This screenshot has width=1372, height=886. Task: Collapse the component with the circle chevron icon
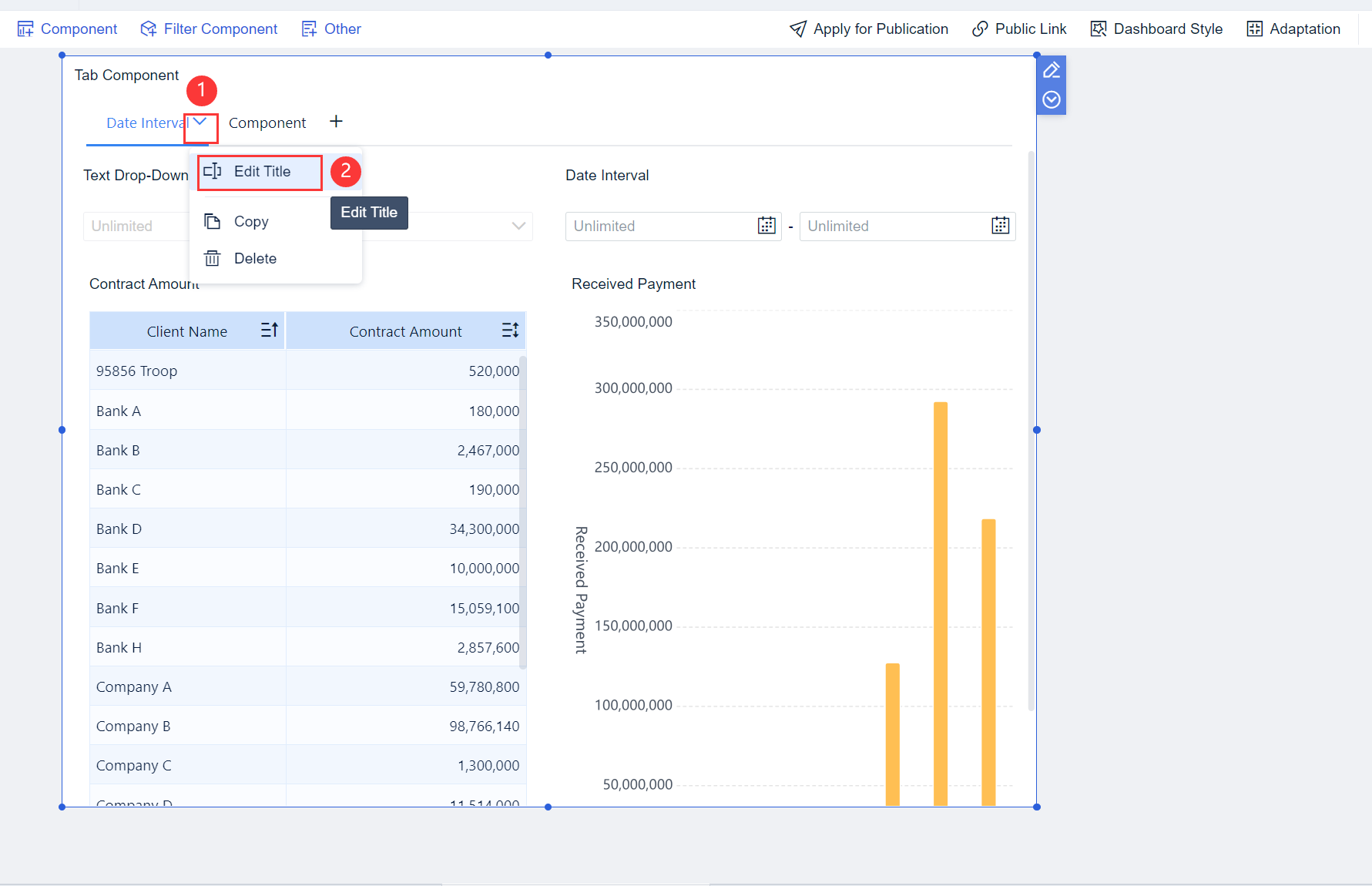coord(1051,99)
